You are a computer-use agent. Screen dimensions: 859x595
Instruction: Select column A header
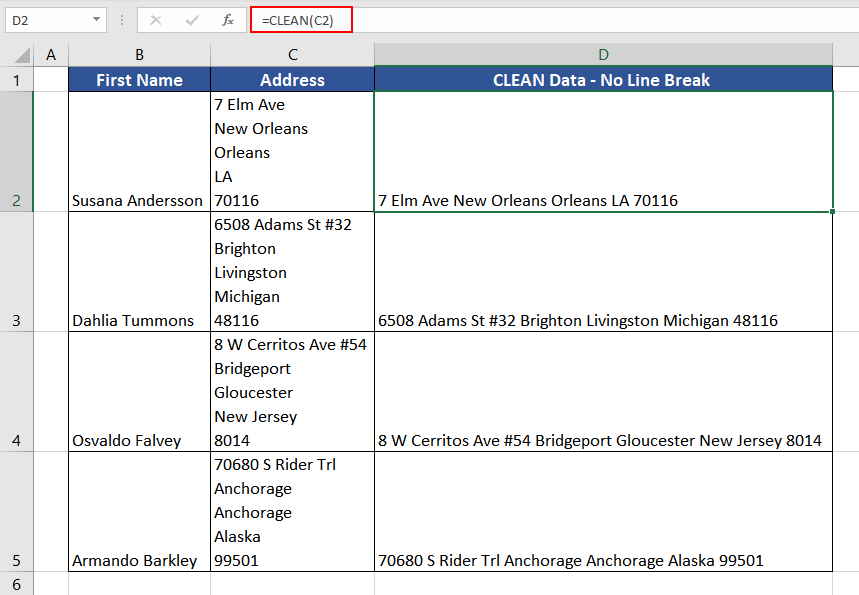[x=51, y=55]
